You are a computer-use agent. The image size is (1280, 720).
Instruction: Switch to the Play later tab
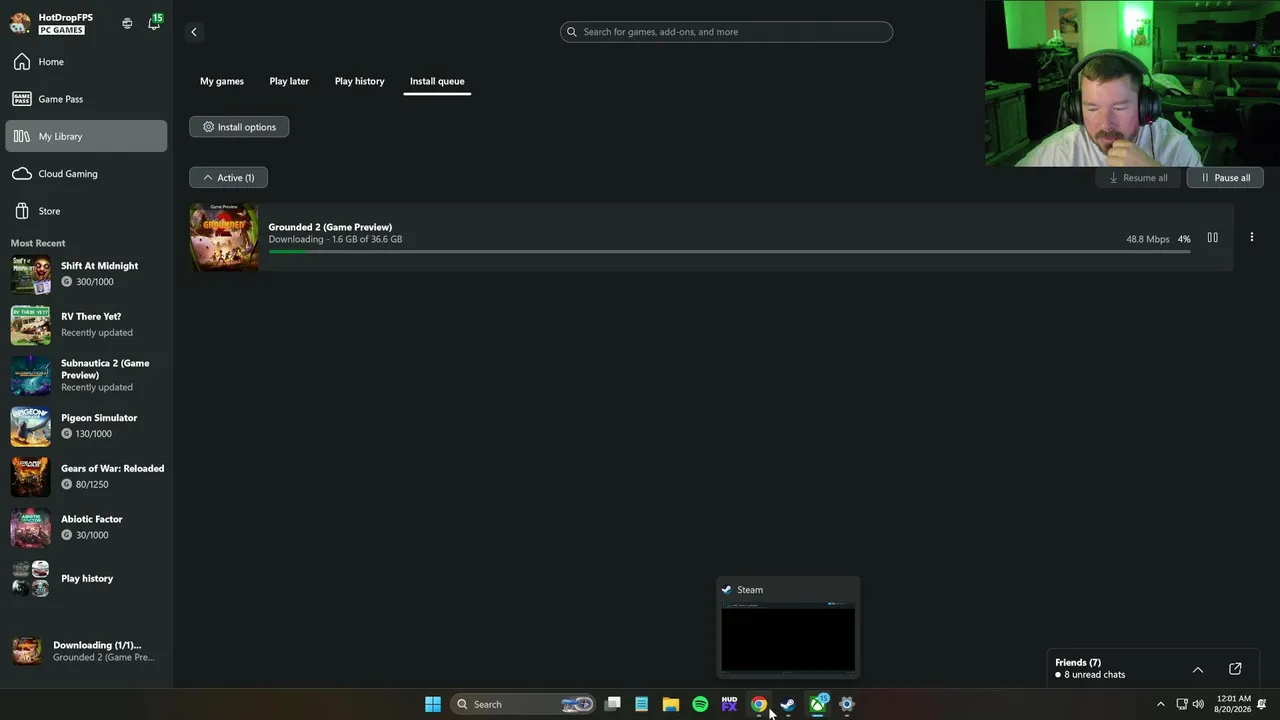tap(289, 81)
